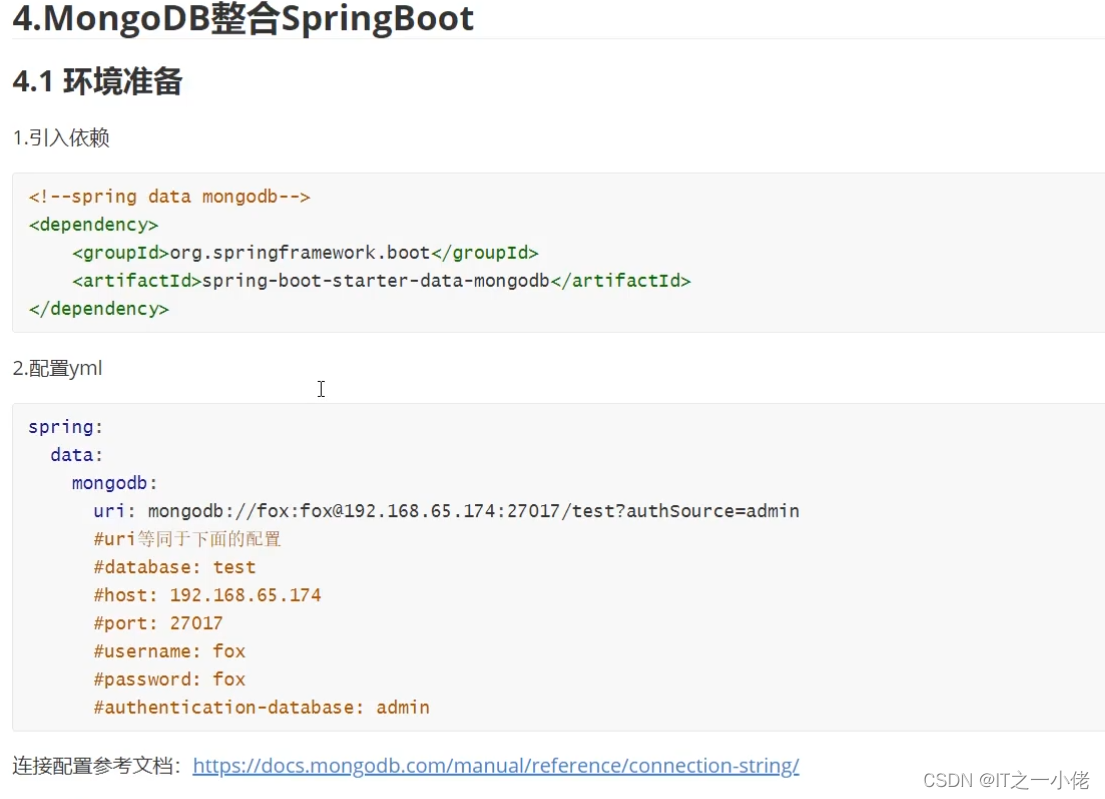Viewport: 1105px width, 799px height.
Task: Click the '#password: fox' line
Action: (169, 680)
